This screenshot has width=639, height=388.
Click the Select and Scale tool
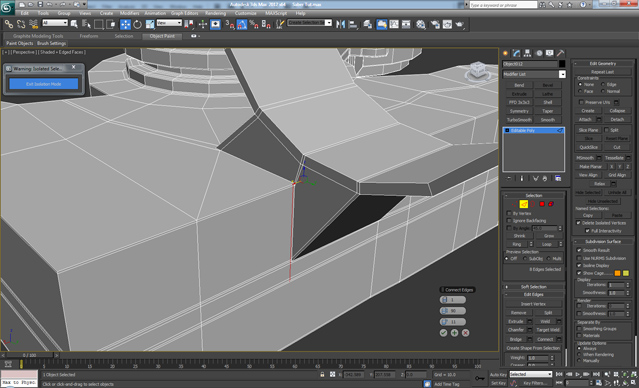coord(150,24)
